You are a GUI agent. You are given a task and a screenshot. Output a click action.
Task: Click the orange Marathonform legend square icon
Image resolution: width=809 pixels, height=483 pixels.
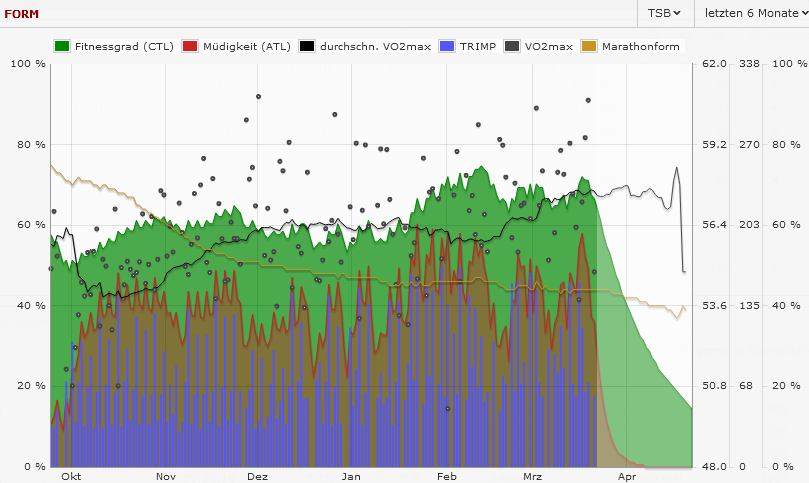pos(590,46)
